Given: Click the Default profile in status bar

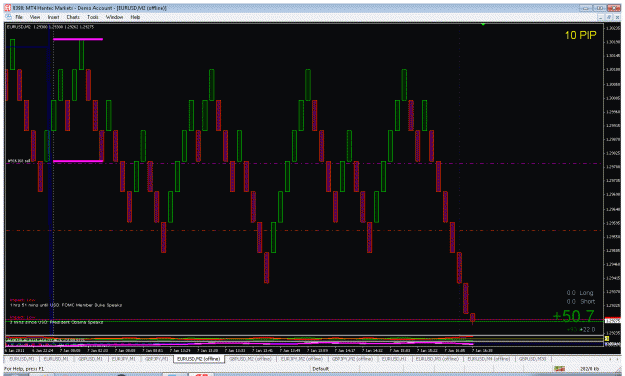Looking at the screenshot, I should (x=320, y=369).
